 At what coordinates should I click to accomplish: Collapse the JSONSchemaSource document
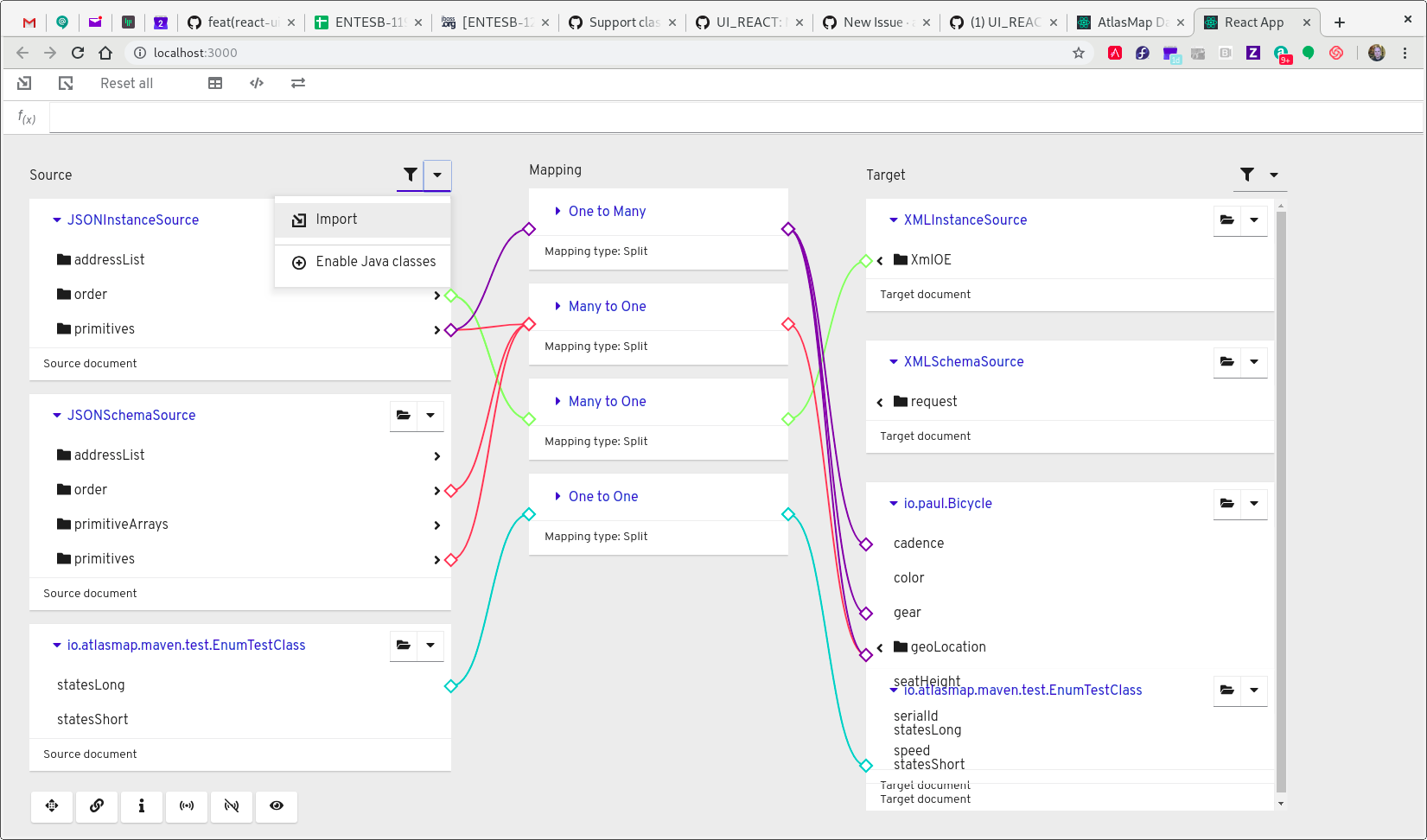(x=55, y=415)
